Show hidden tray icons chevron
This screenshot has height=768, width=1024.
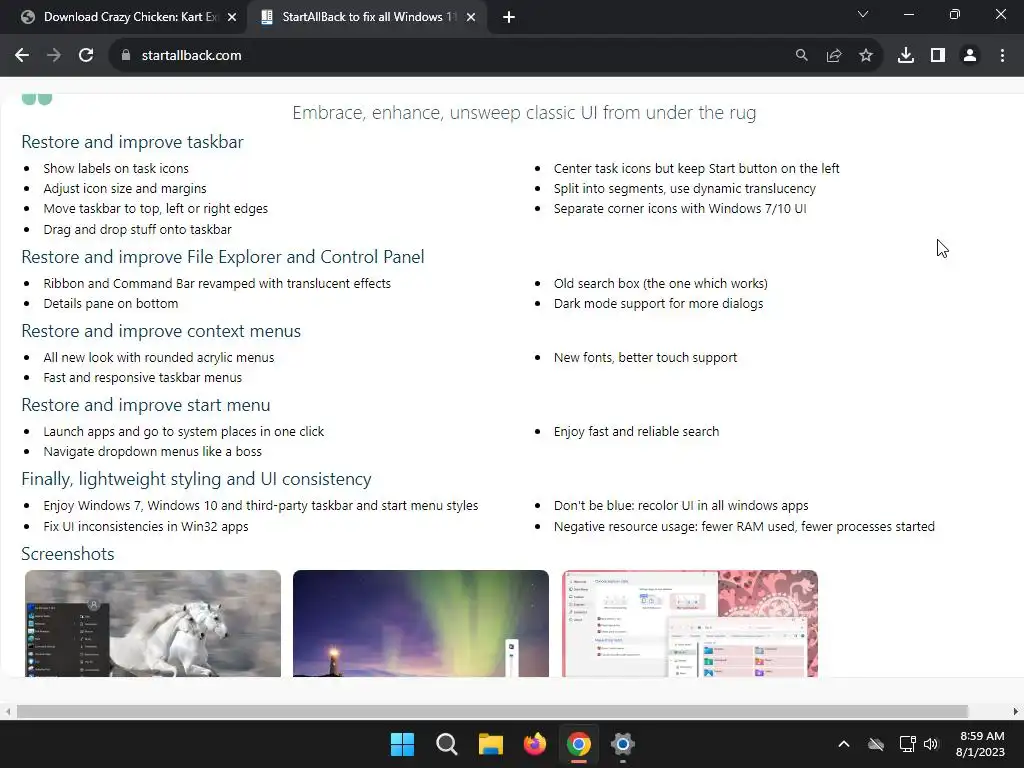[844, 744]
